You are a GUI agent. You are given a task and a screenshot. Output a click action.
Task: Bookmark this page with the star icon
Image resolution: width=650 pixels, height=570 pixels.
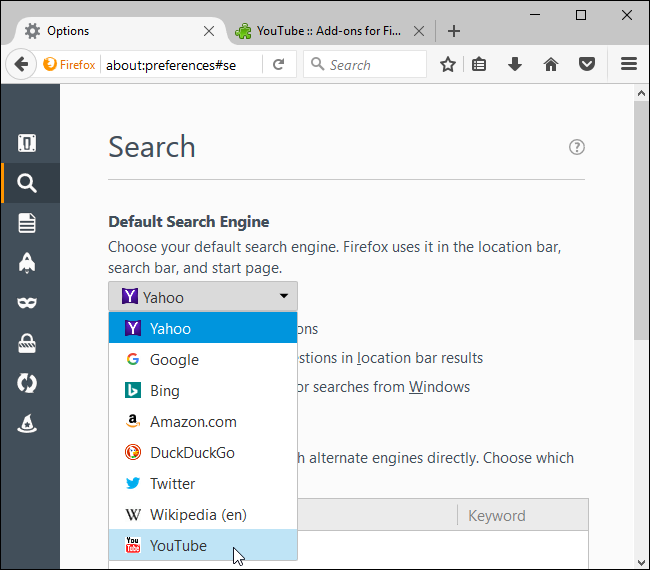click(x=448, y=64)
